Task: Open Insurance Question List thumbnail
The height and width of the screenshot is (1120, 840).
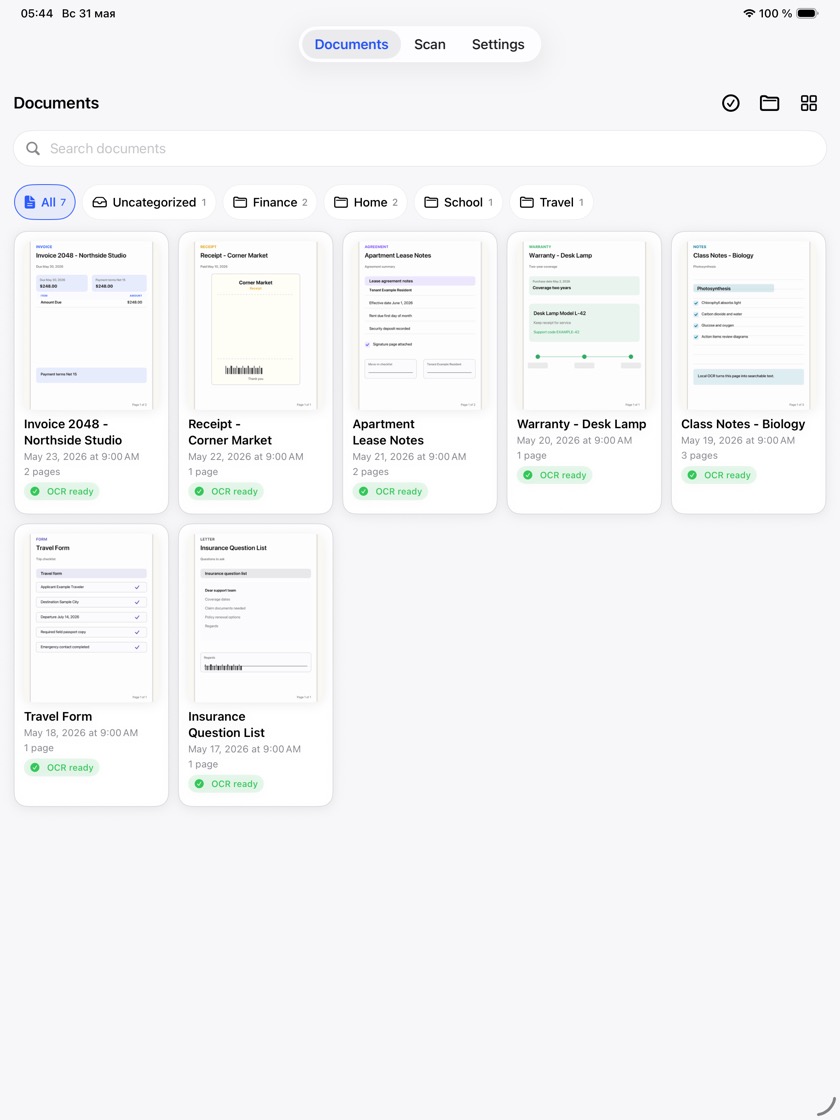Action: point(256,618)
